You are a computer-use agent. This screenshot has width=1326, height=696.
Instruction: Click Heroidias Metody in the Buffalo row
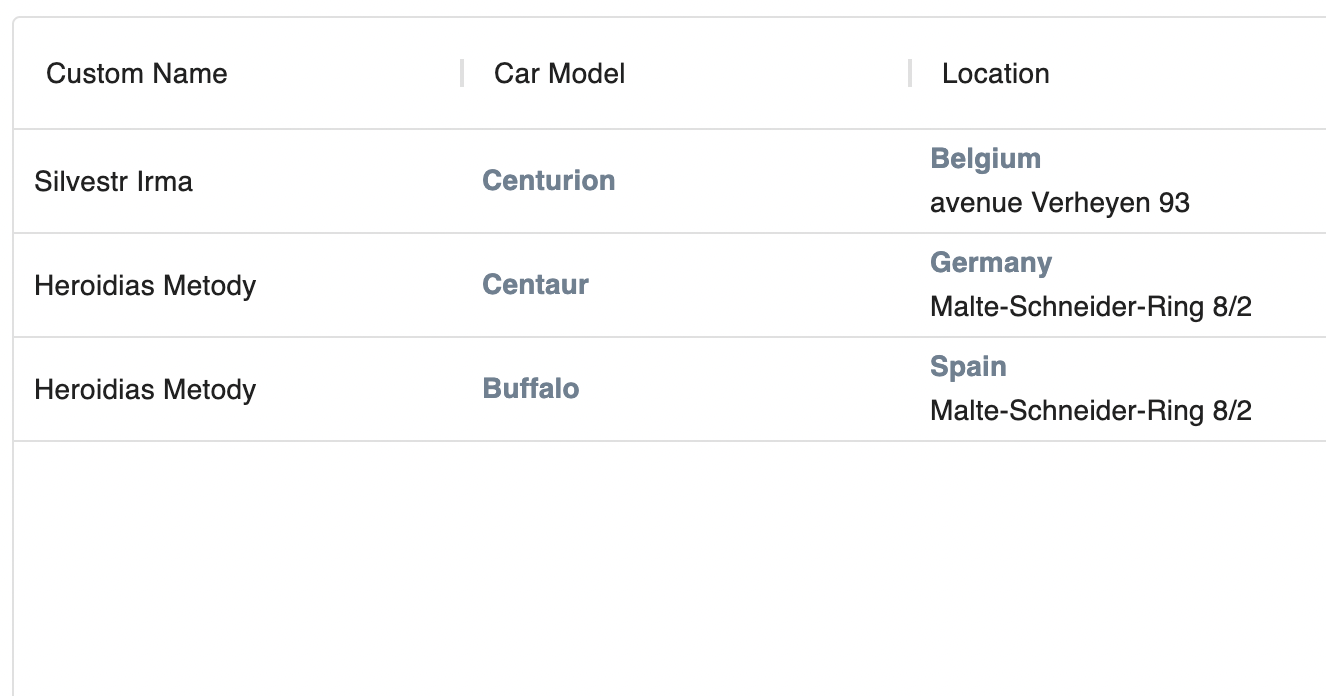[x=145, y=390]
